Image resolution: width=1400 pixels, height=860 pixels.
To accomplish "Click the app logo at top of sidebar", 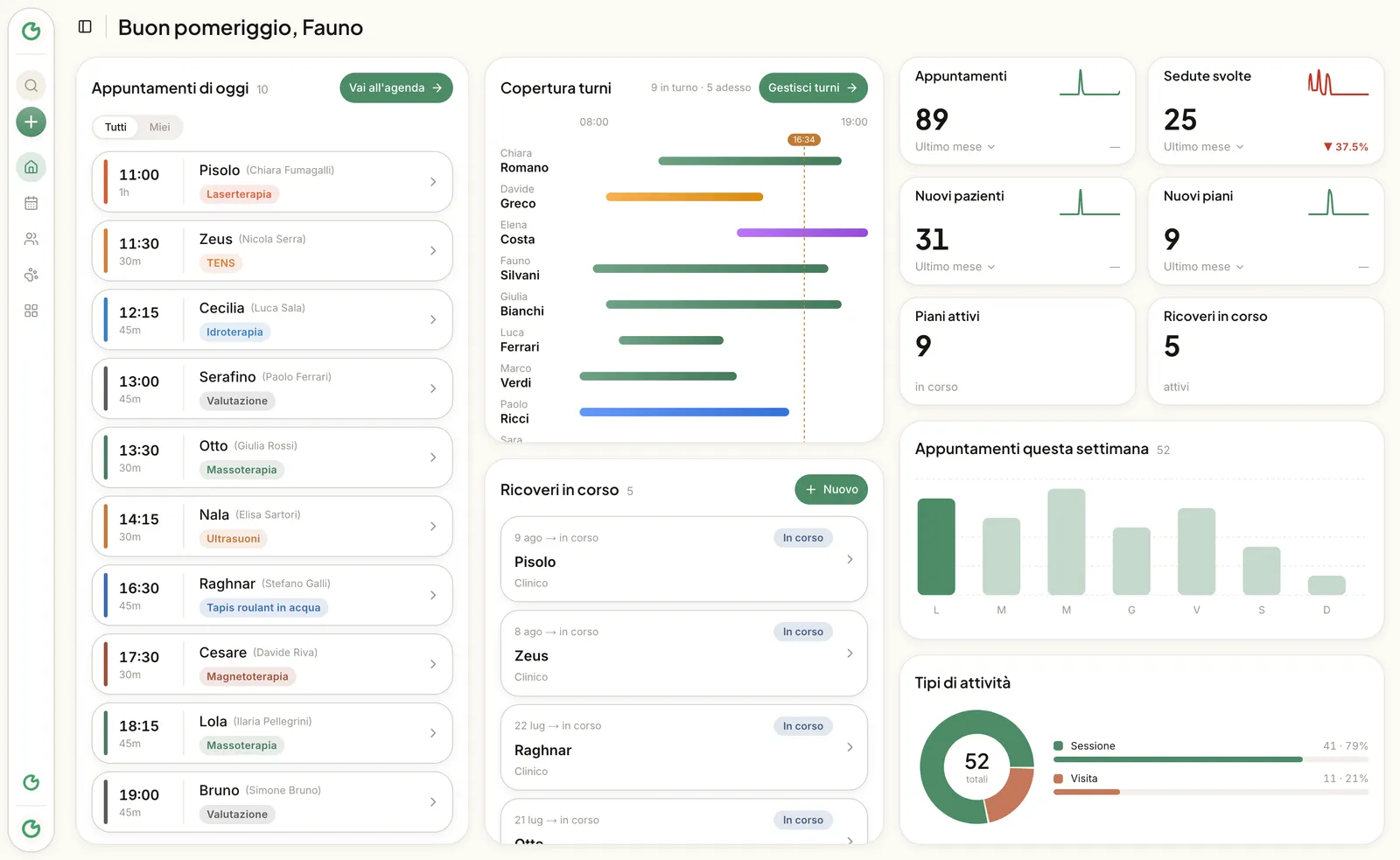I will pyautogui.click(x=31, y=31).
